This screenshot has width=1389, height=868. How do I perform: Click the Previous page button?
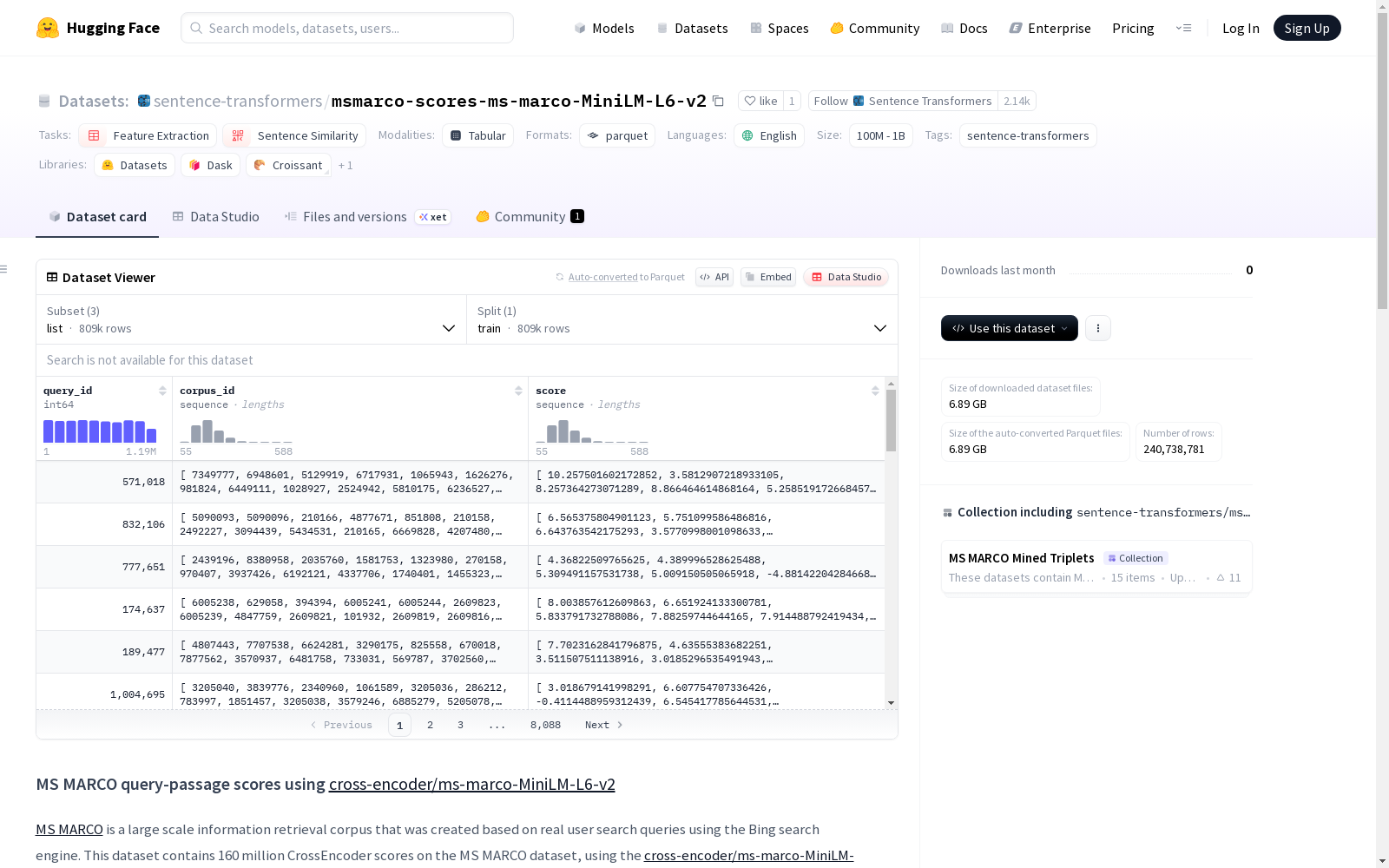pos(341,725)
